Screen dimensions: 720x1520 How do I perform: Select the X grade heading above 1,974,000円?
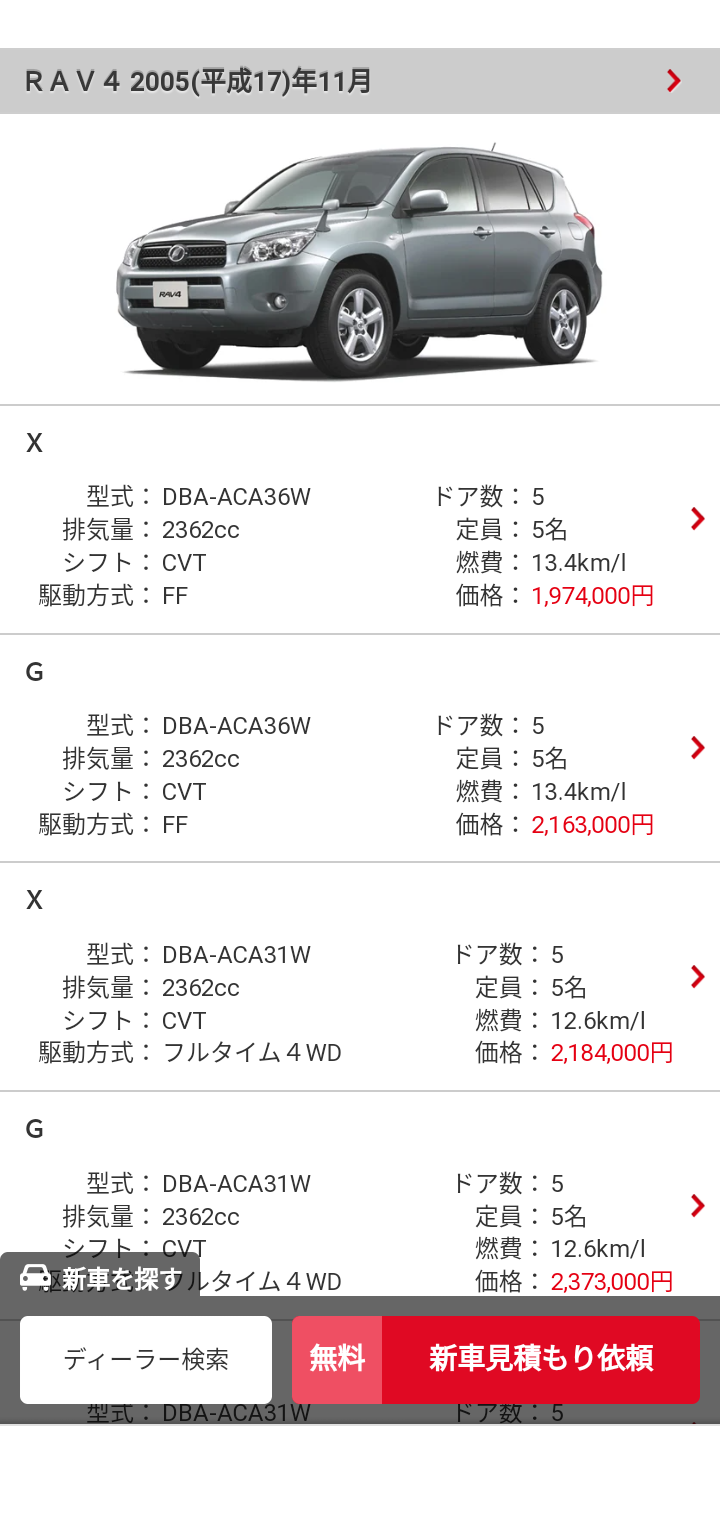[34, 443]
